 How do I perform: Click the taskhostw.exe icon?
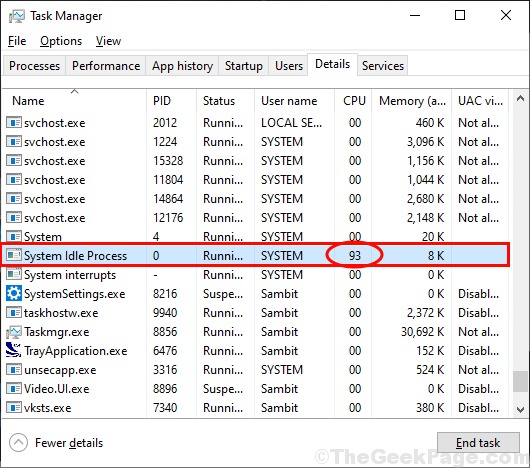[14, 313]
